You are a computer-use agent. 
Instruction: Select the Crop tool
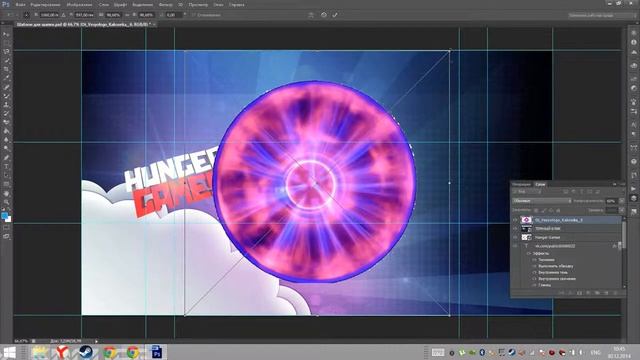6,69
